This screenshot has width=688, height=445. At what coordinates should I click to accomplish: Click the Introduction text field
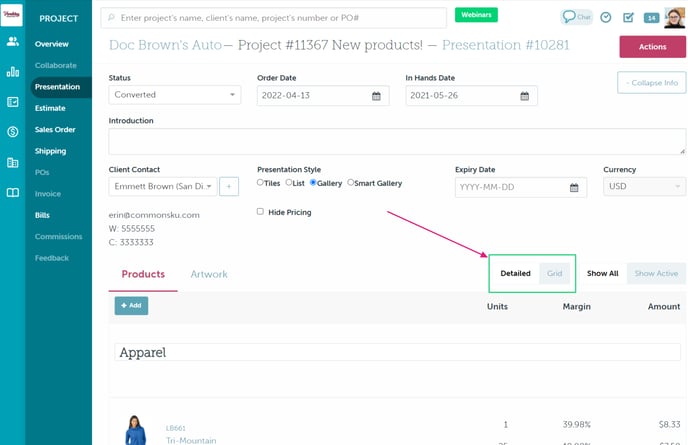pyautogui.click(x=397, y=141)
